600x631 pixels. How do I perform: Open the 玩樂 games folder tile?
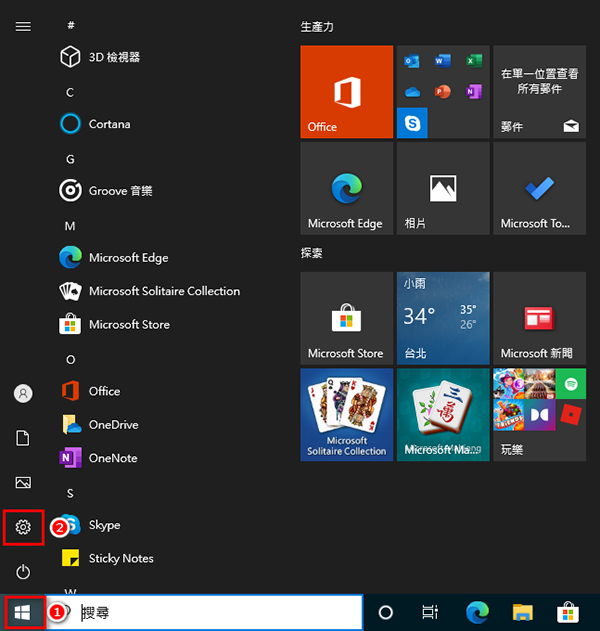click(540, 415)
